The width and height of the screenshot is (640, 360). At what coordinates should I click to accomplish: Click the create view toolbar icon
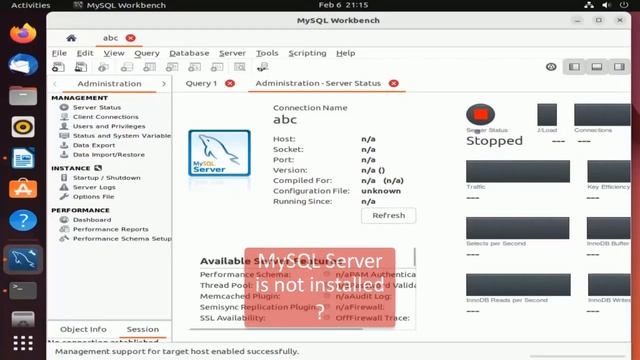pos(172,67)
